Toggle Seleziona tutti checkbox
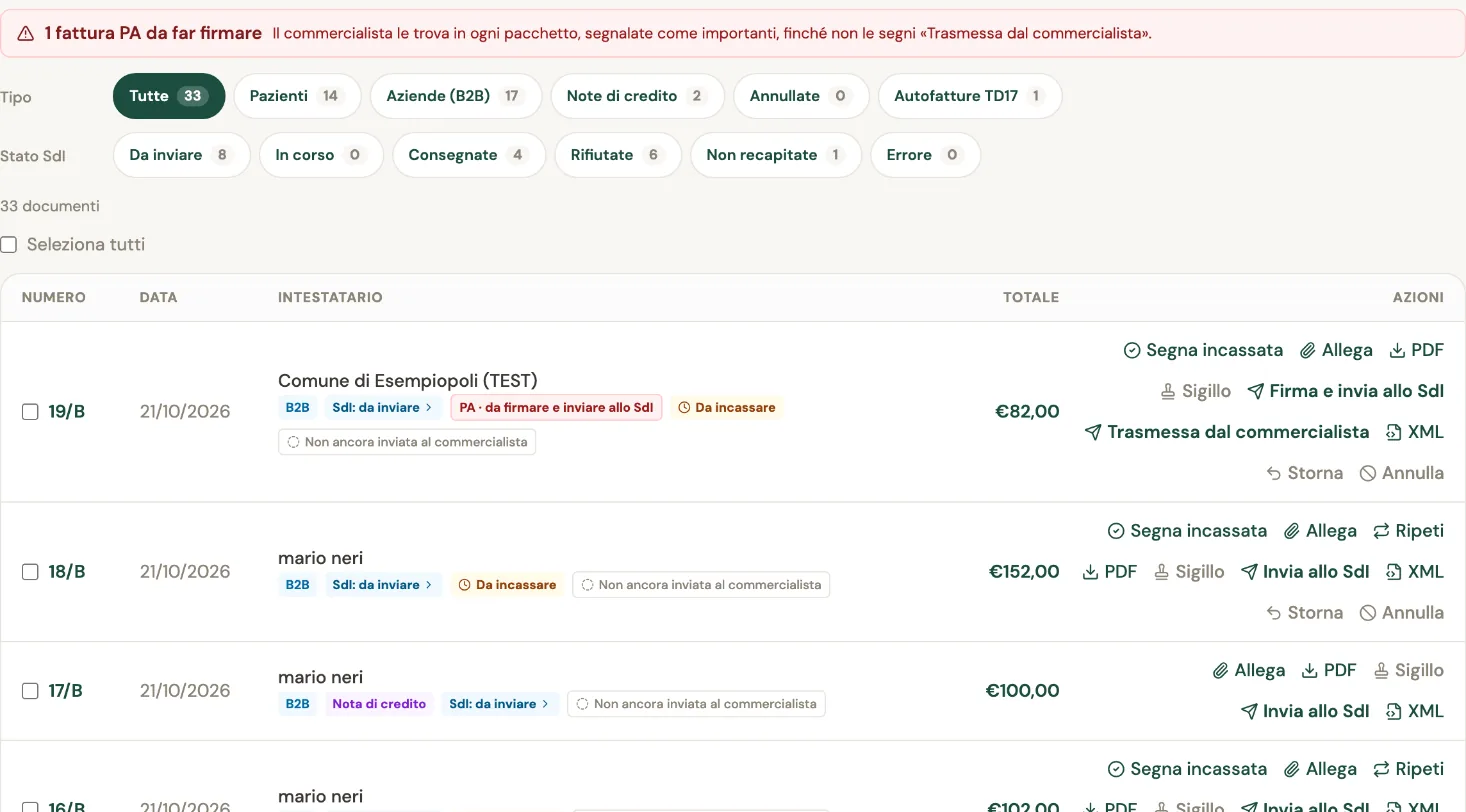This screenshot has height=812, width=1466. click(x=9, y=245)
